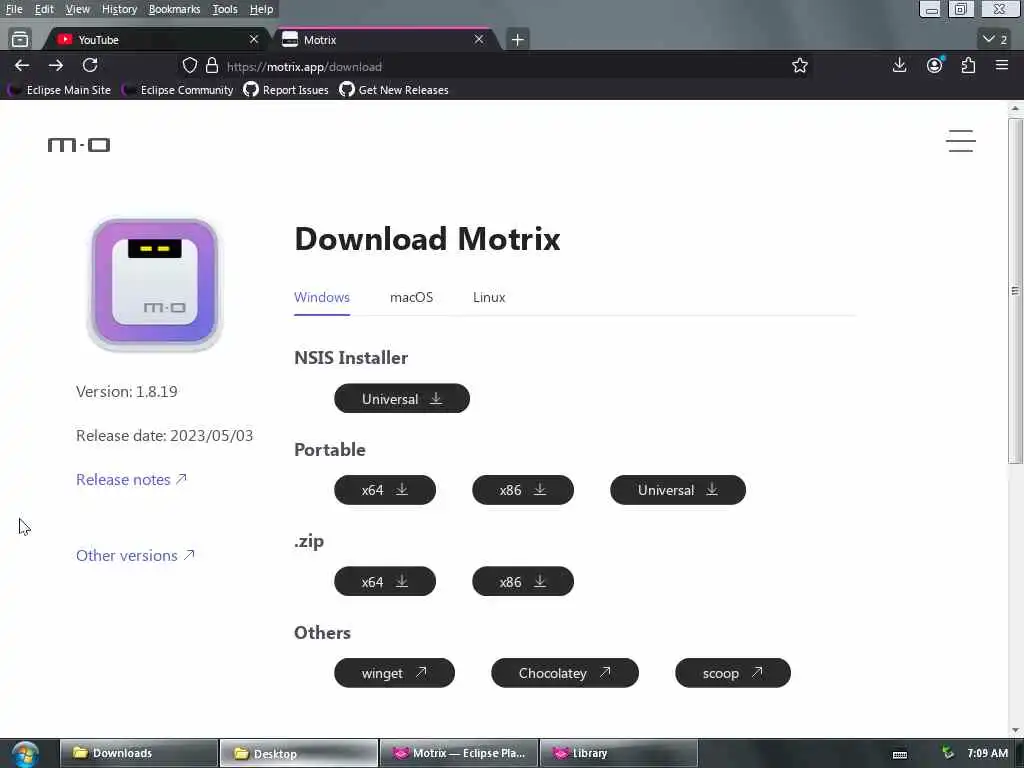Download the .zip x64 build
The height and width of the screenshot is (768, 1024).
tap(385, 581)
